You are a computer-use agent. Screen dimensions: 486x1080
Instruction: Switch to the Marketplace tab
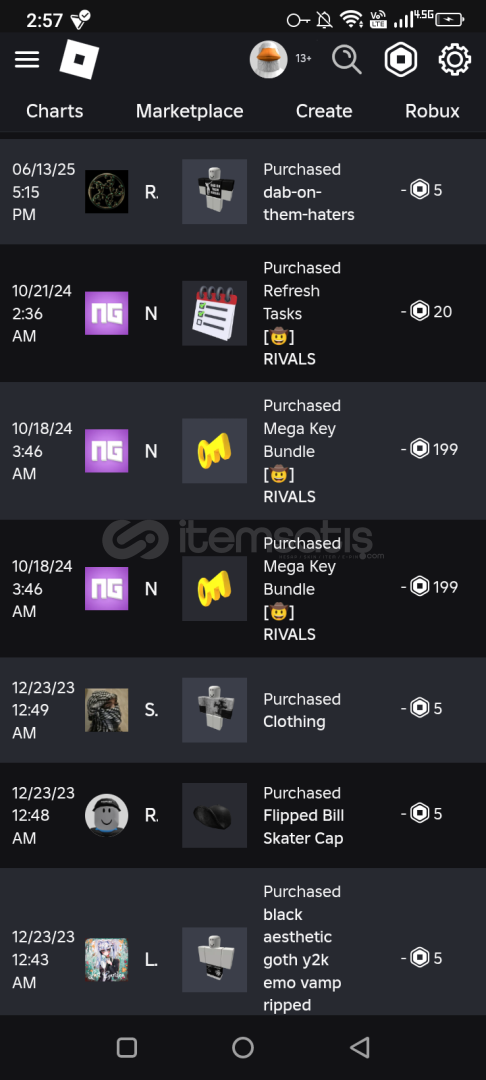point(189,111)
